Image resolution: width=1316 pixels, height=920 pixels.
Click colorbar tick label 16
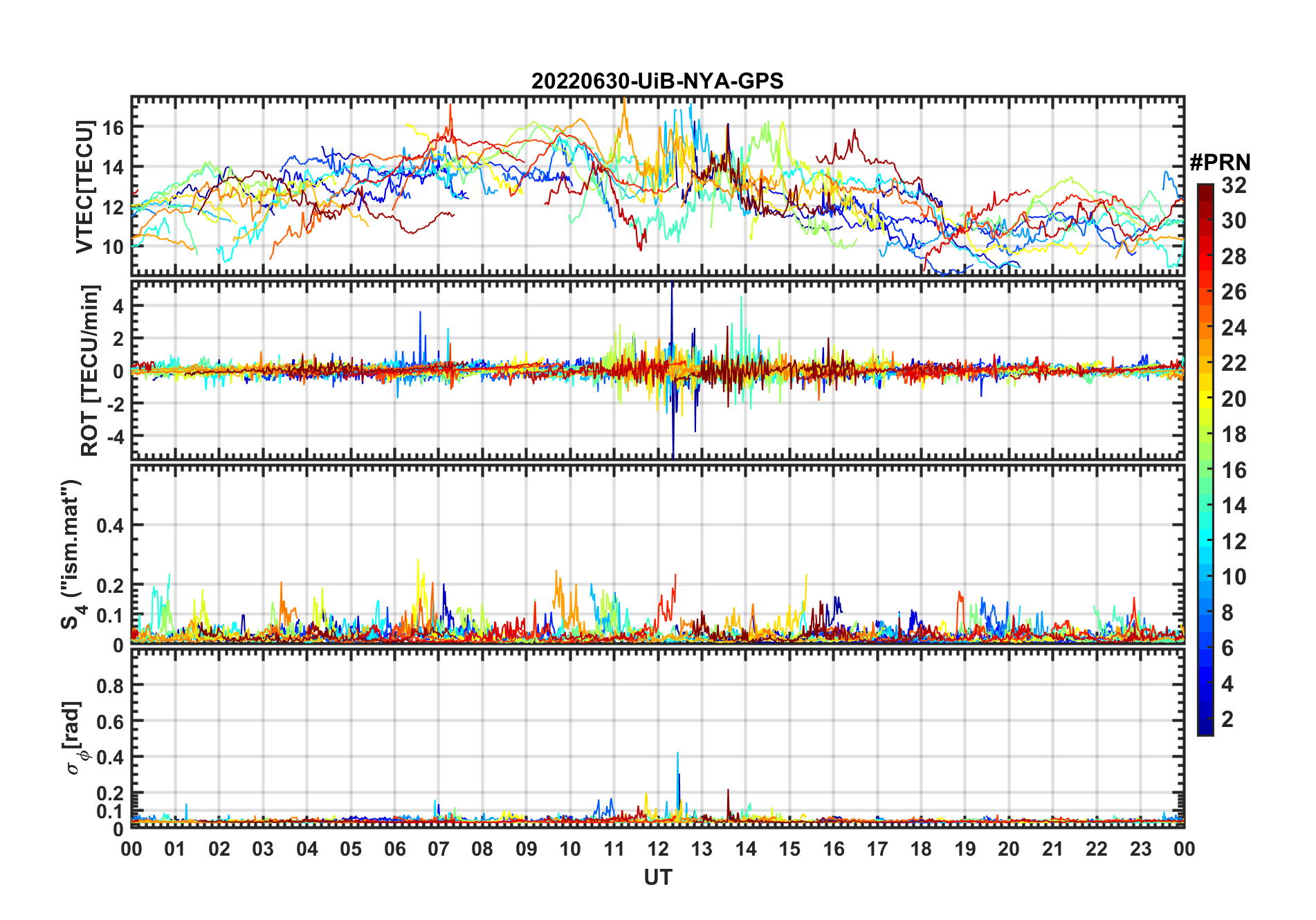click(1234, 470)
